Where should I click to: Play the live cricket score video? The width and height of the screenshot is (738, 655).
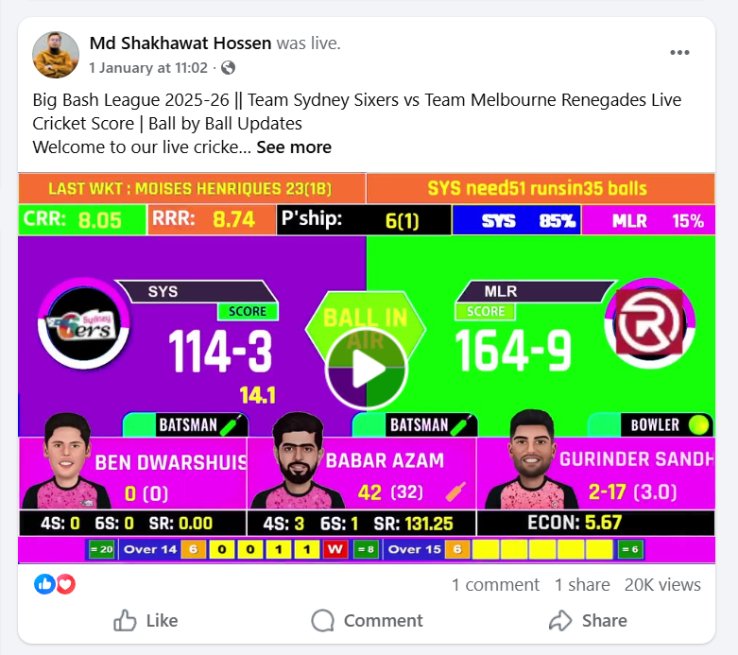click(x=366, y=368)
